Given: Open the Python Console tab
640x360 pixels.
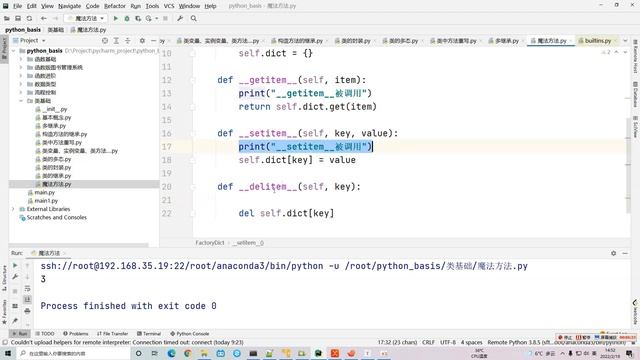Looking at the screenshot, I should tap(190, 333).
